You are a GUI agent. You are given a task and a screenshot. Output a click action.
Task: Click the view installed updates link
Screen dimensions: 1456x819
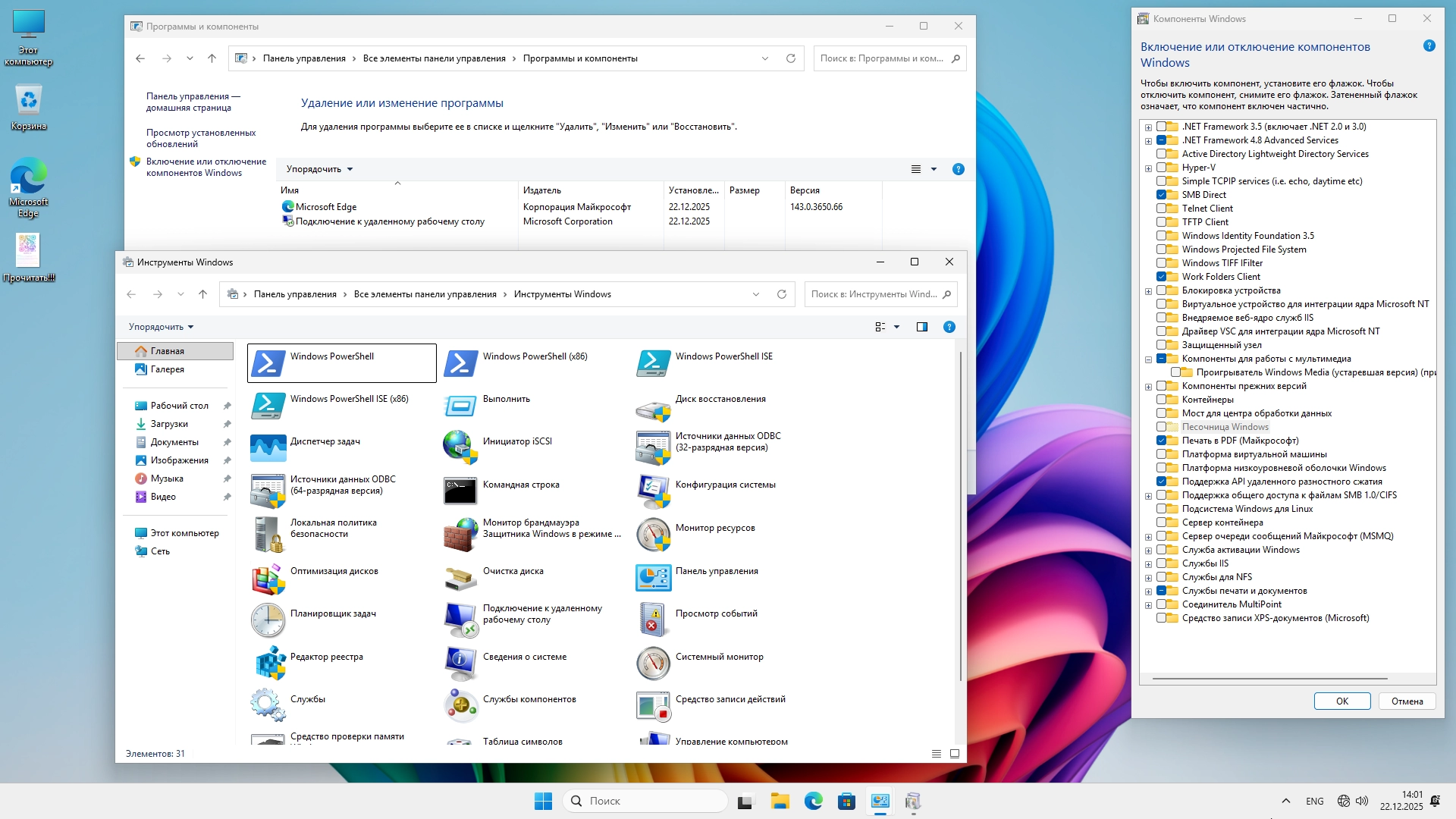click(200, 138)
